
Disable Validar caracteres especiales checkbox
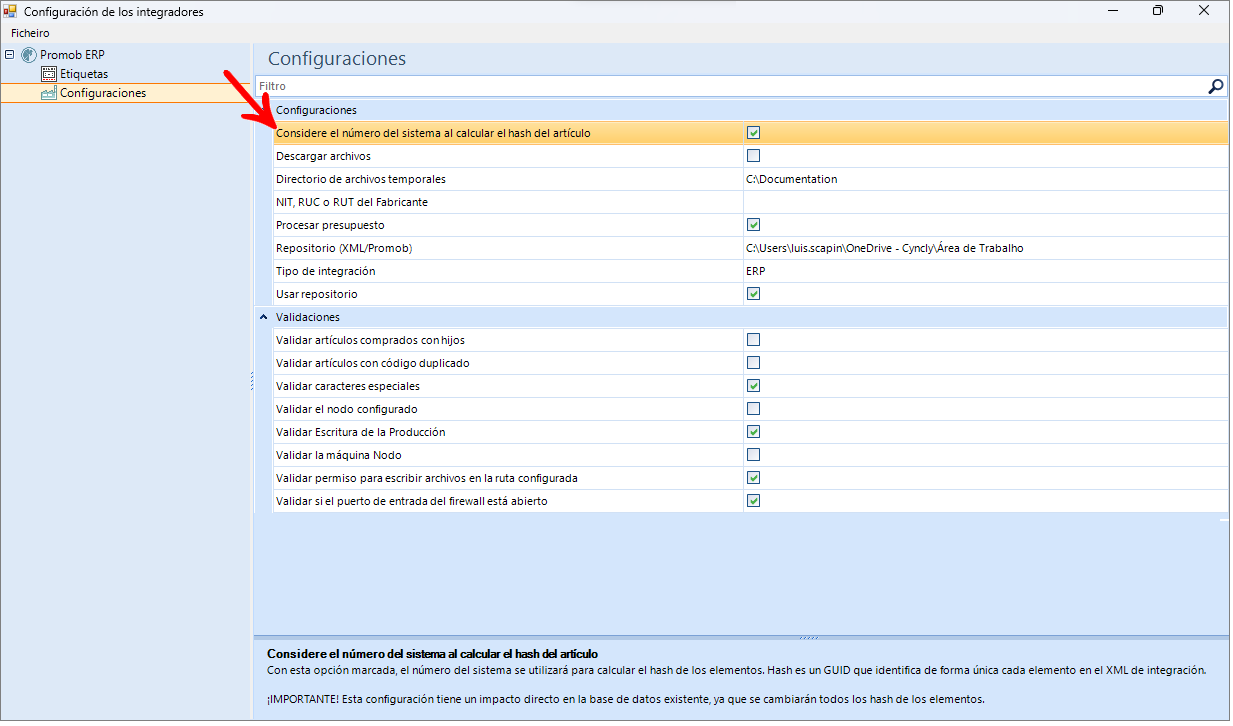[x=754, y=386]
